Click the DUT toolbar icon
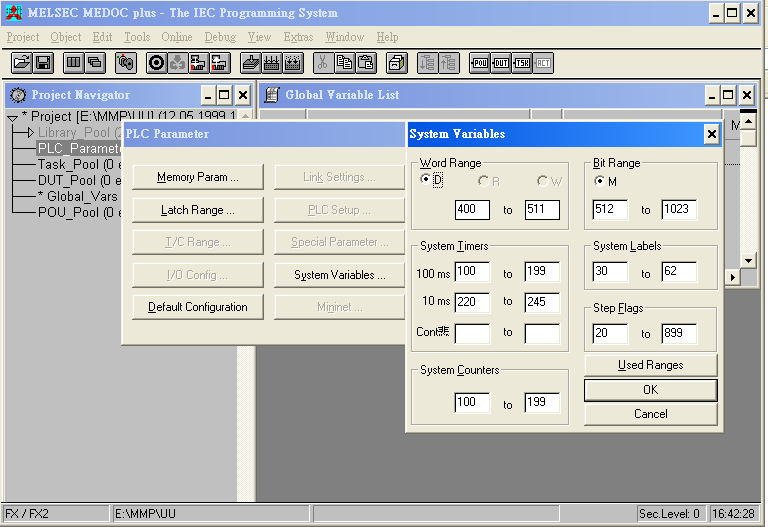This screenshot has height=527, width=768. tap(501, 63)
